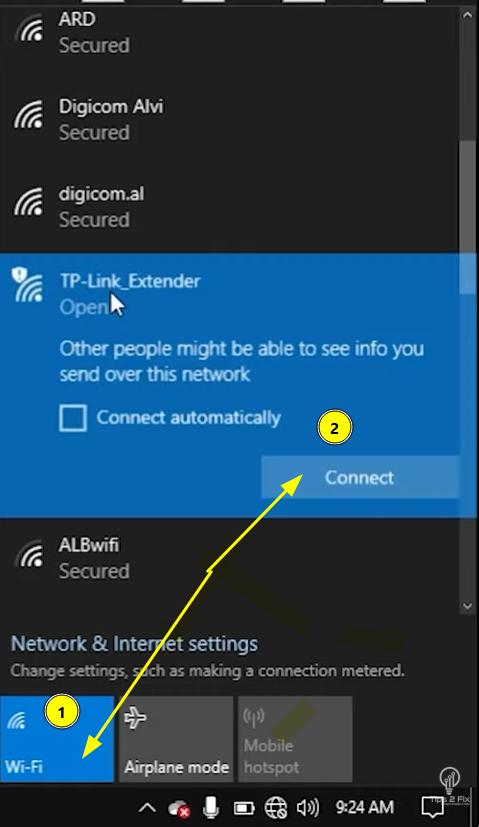479x827 pixels.
Task: Click the battery status tray icon
Action: (244, 808)
